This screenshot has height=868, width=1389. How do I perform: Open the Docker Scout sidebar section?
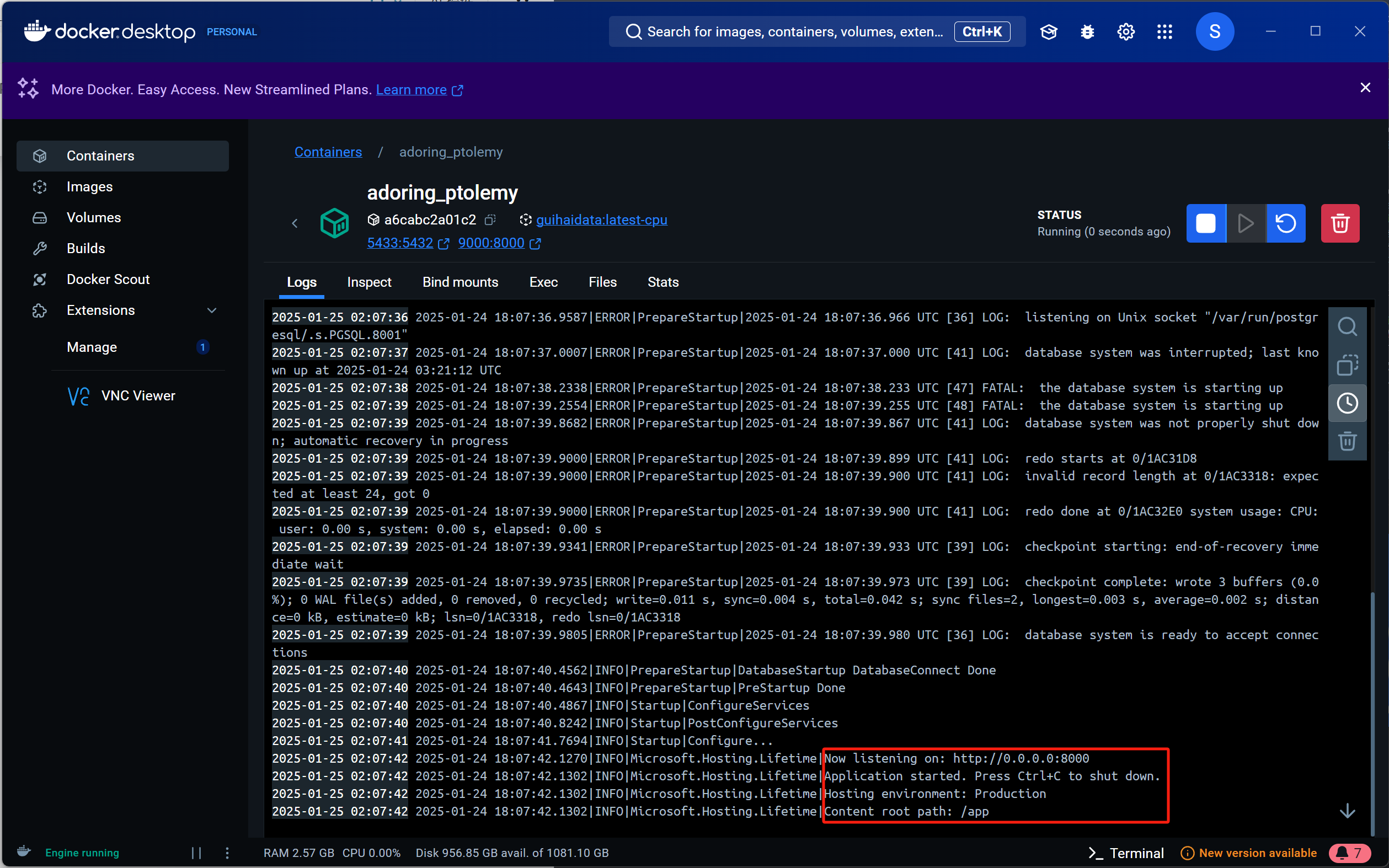pos(122,280)
